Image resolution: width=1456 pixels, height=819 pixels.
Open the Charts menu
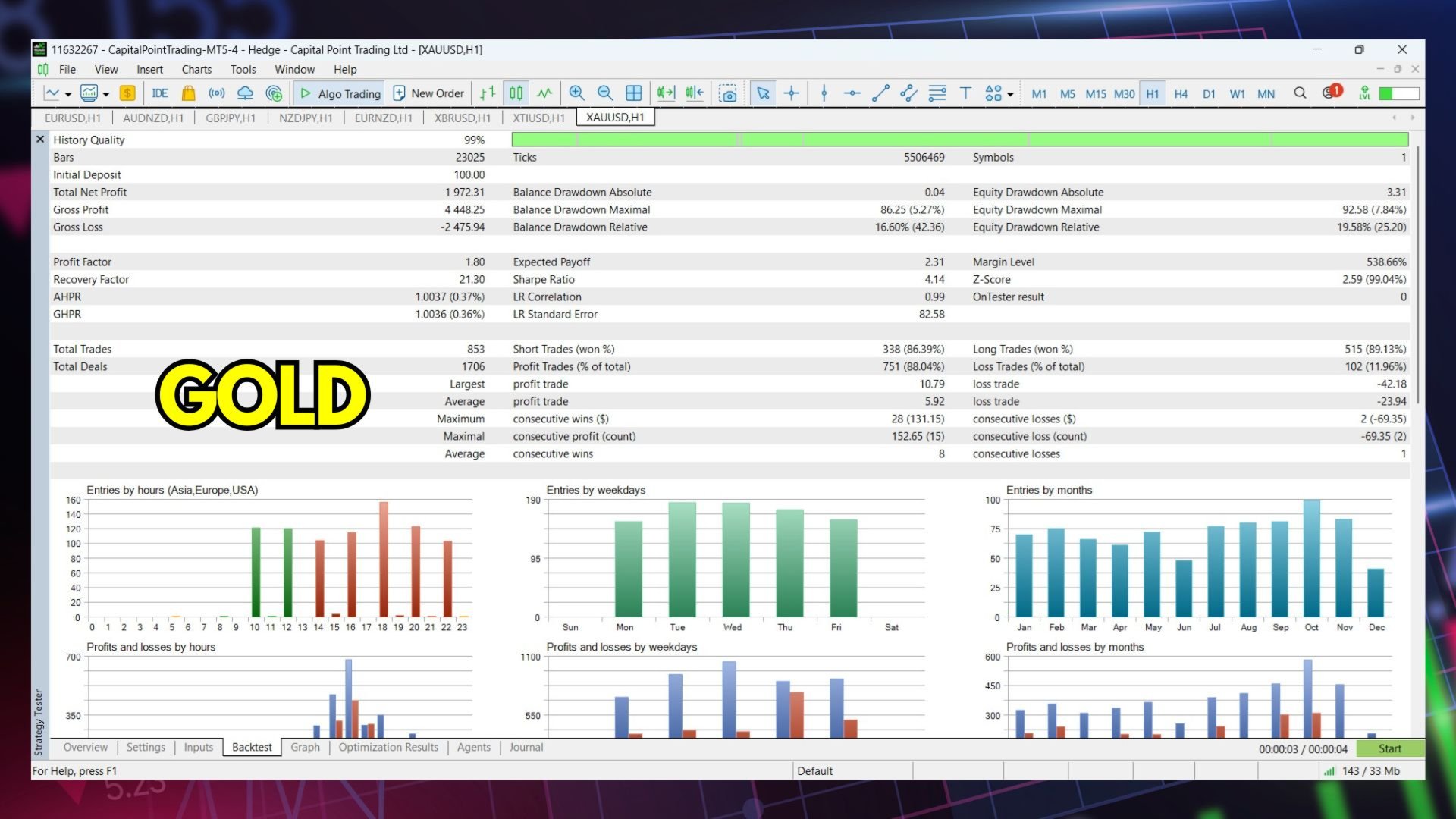click(x=196, y=69)
